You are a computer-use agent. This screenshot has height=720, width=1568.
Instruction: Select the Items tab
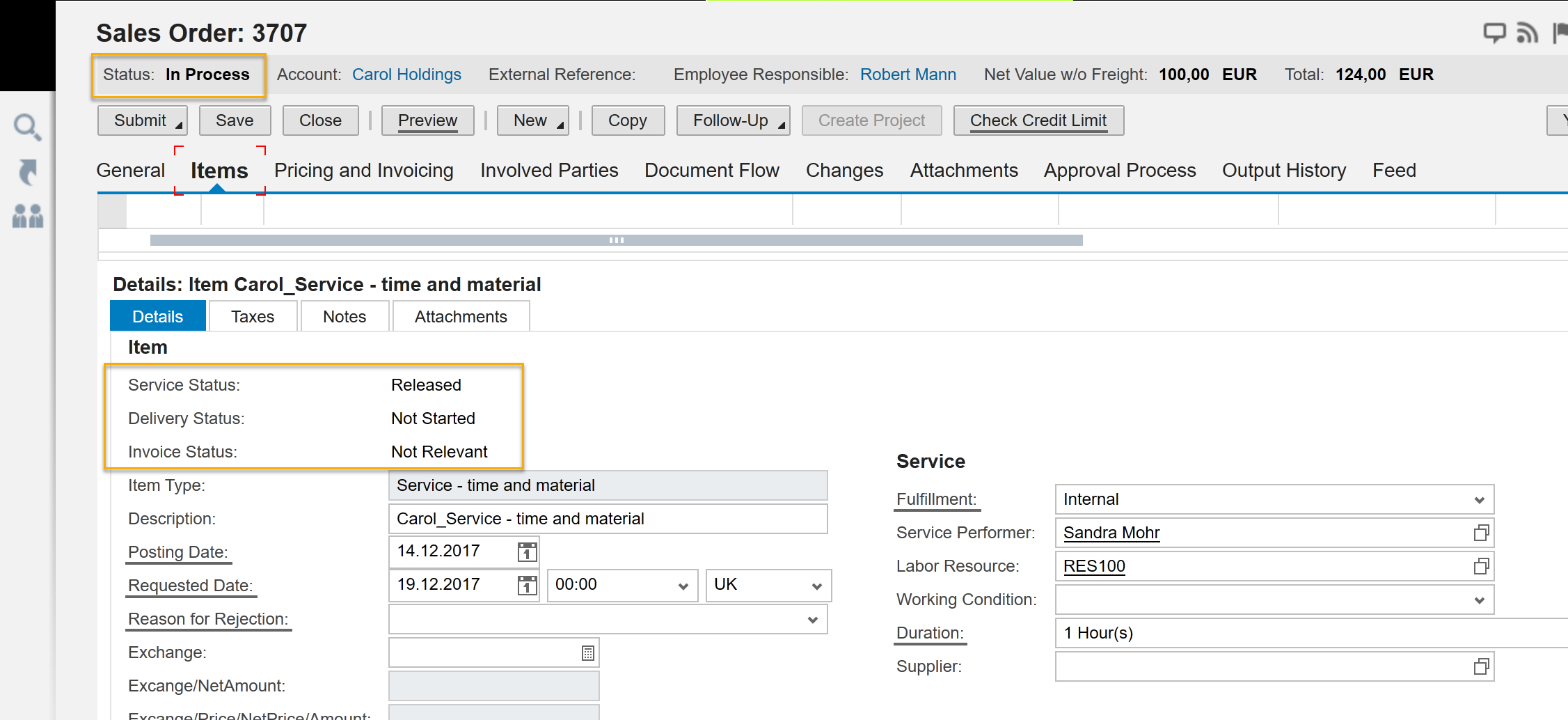click(x=219, y=171)
